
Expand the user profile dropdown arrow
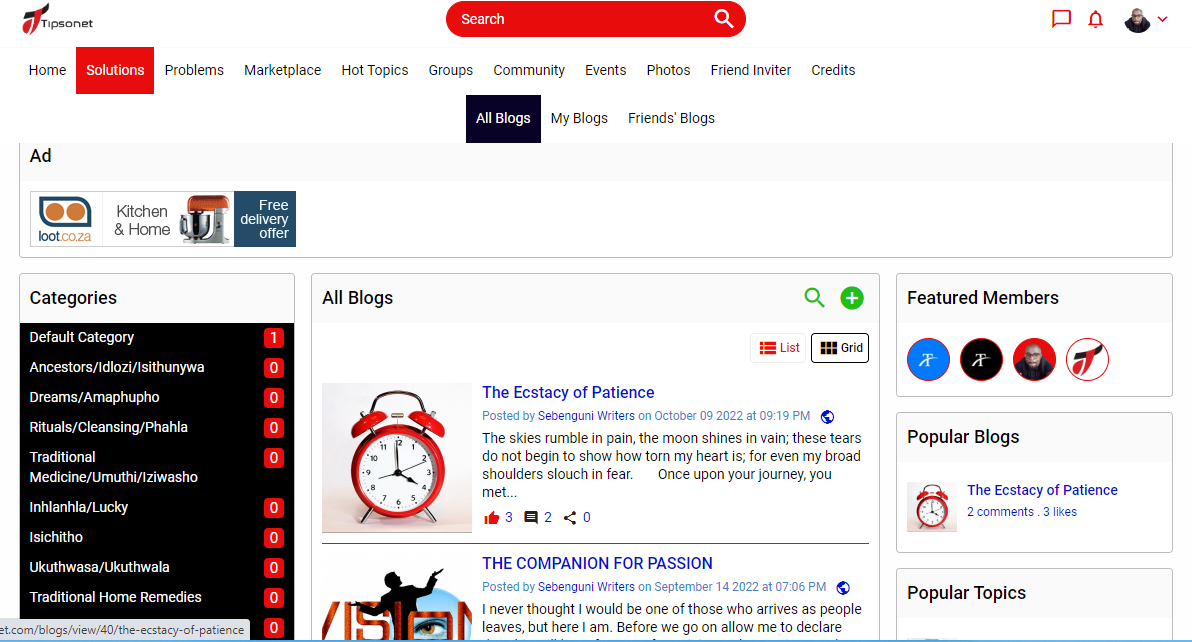click(1162, 19)
